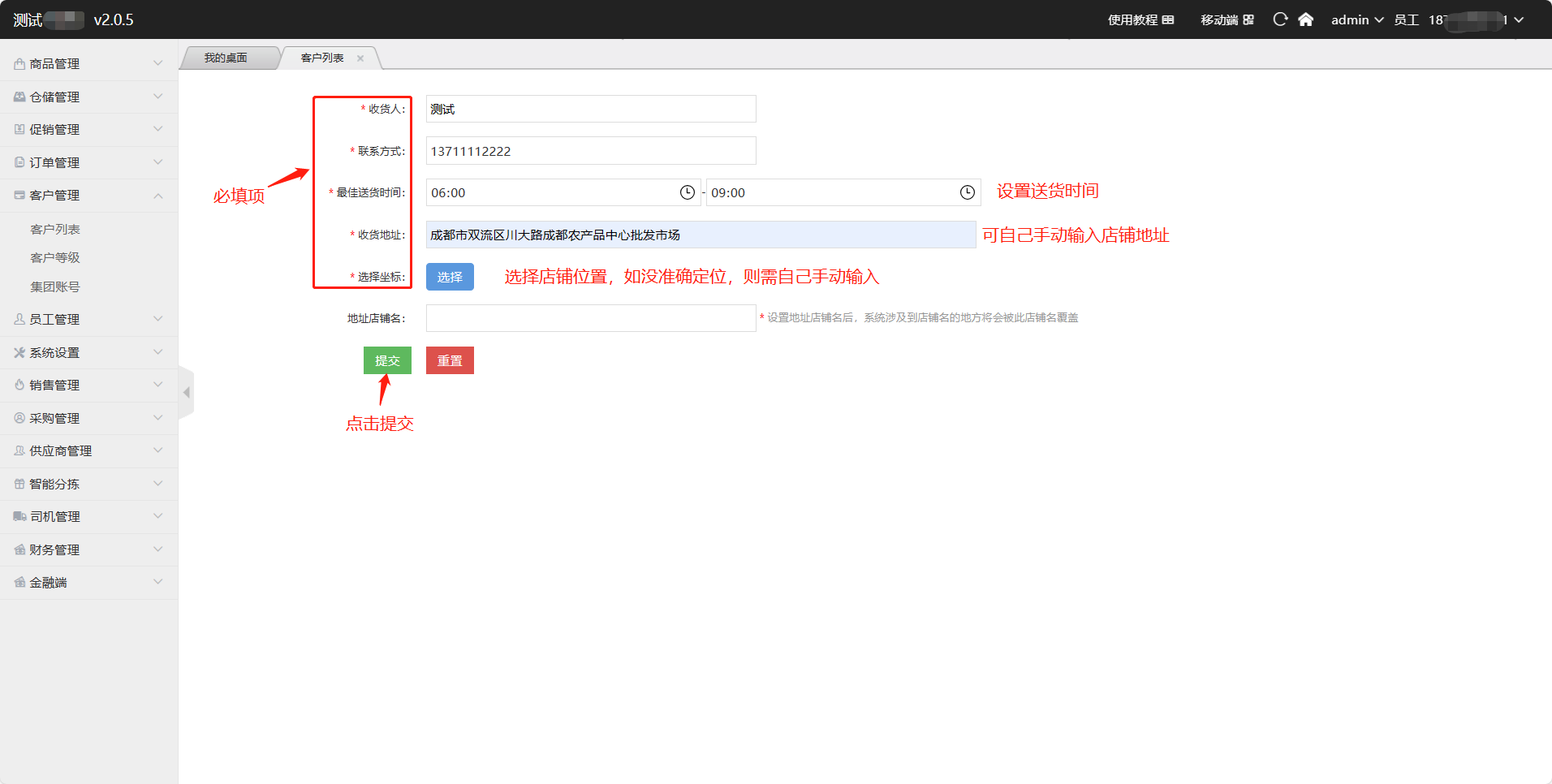This screenshot has height=784, width=1552.
Task: Click the red 重置 button
Action: (450, 360)
